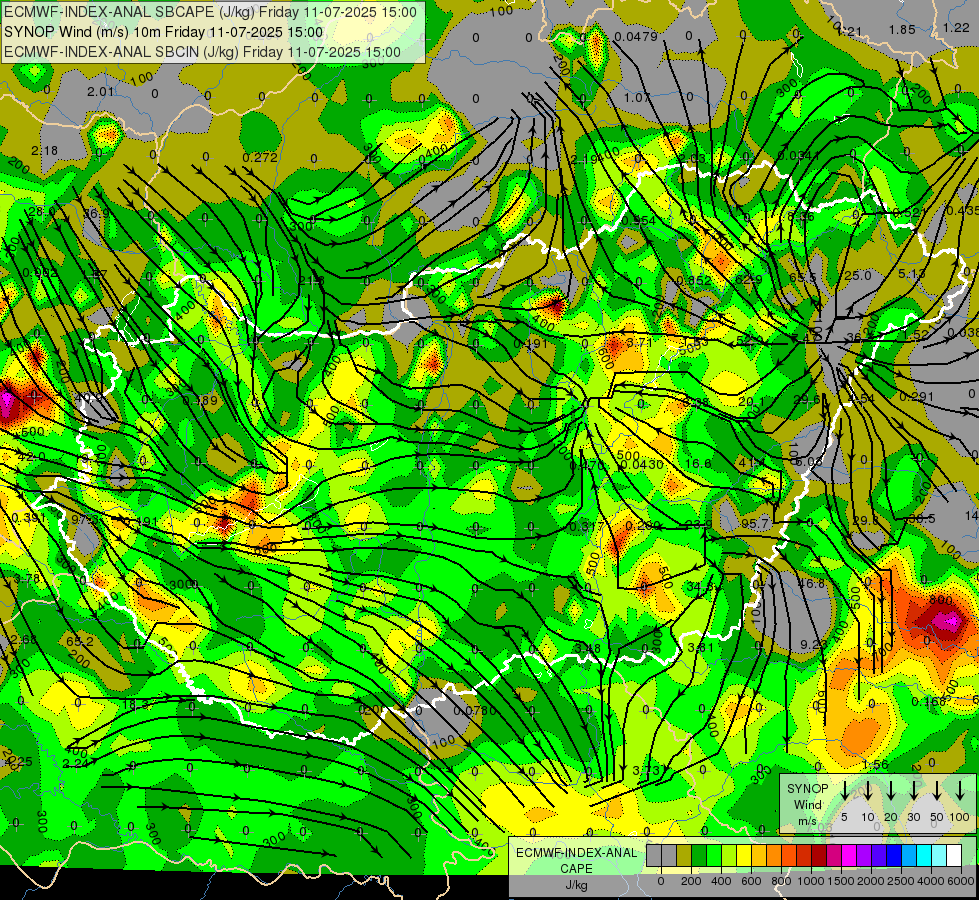
Task: Click the map value 62.9
Action: pyautogui.click(x=748, y=279)
